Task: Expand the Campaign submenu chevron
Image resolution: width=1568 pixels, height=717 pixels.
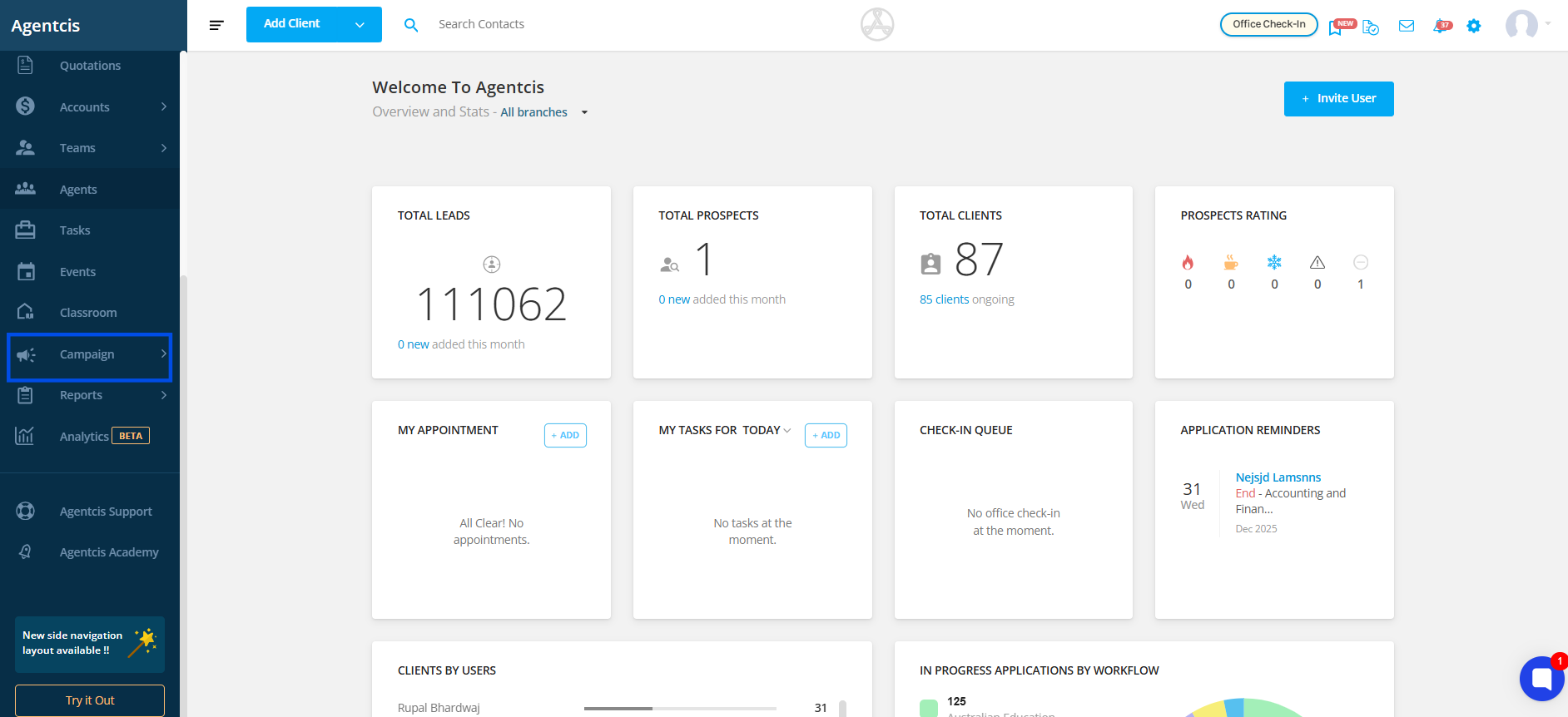Action: 164,354
